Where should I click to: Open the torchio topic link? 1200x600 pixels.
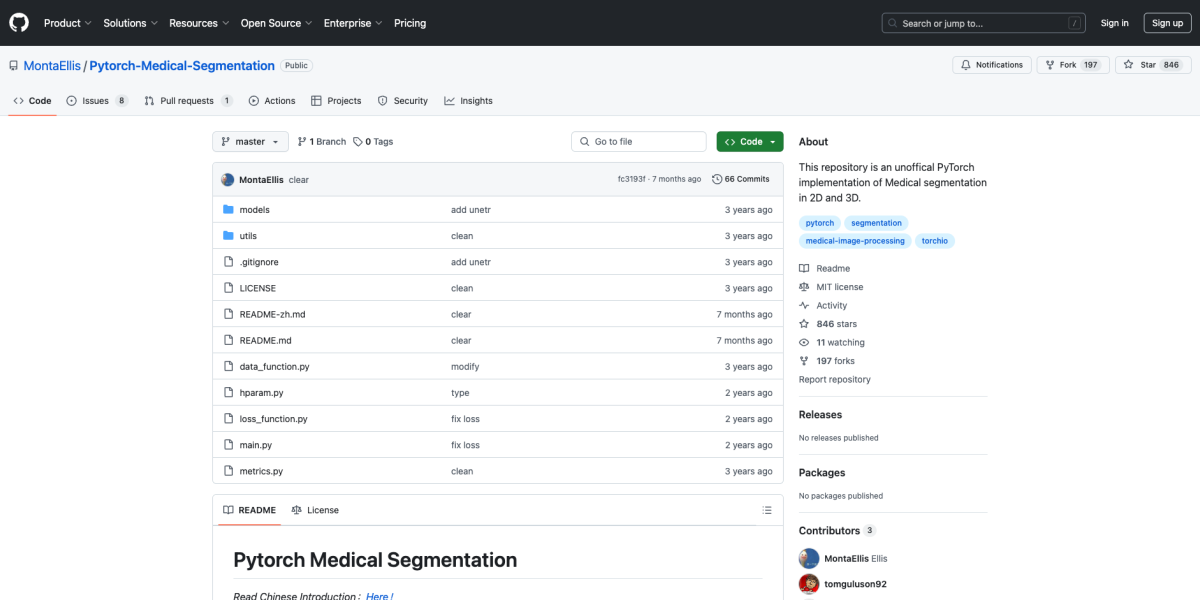point(934,240)
